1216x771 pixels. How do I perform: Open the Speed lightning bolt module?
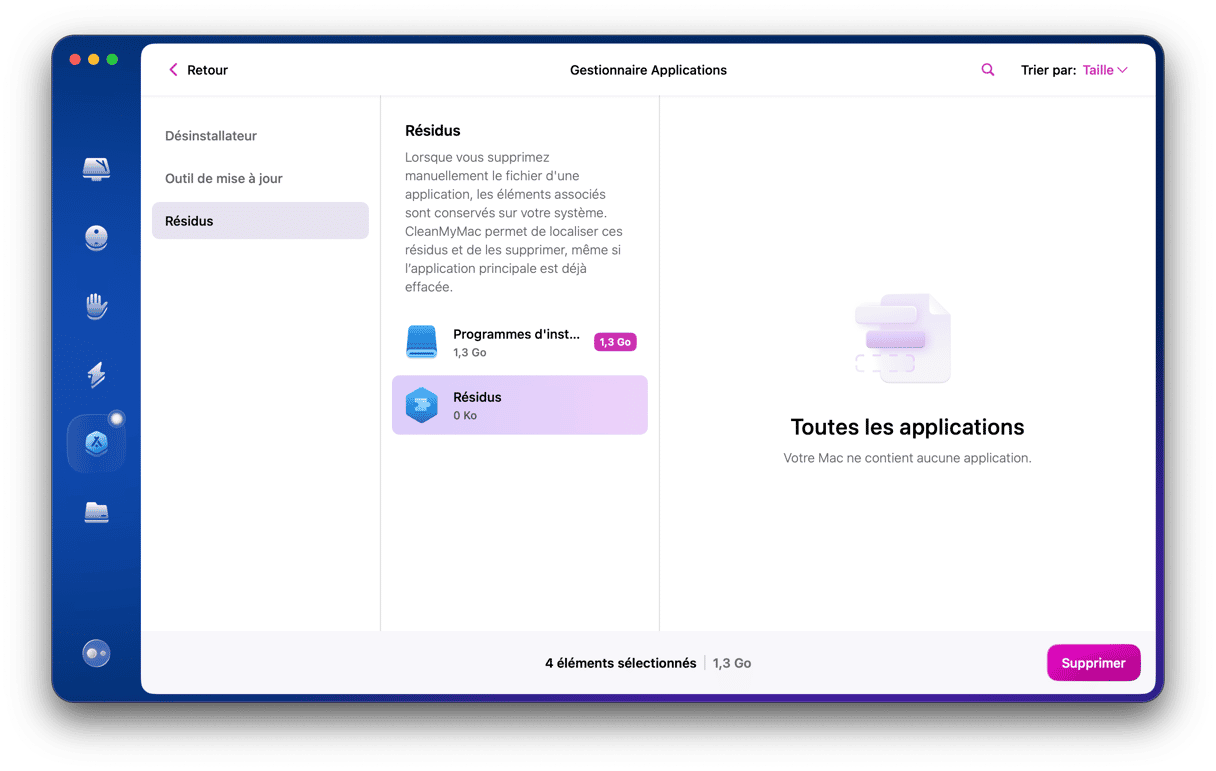click(x=96, y=374)
